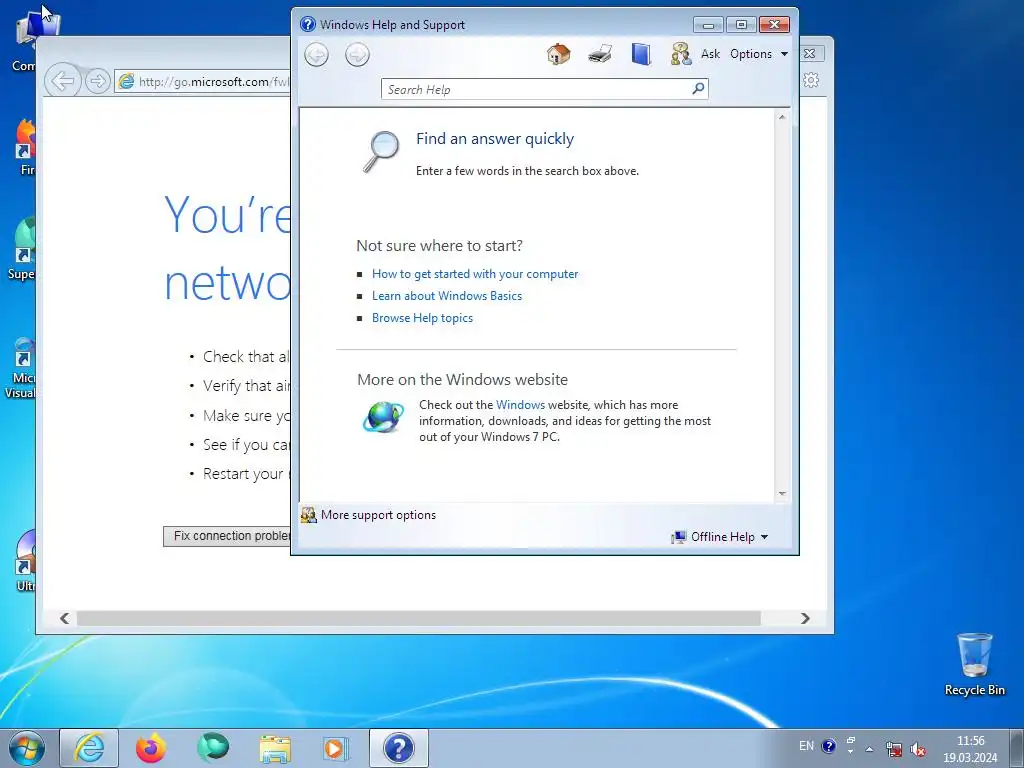1024x768 pixels.
Task: Click browser horizontal scrollbar right arrow
Action: 805,618
